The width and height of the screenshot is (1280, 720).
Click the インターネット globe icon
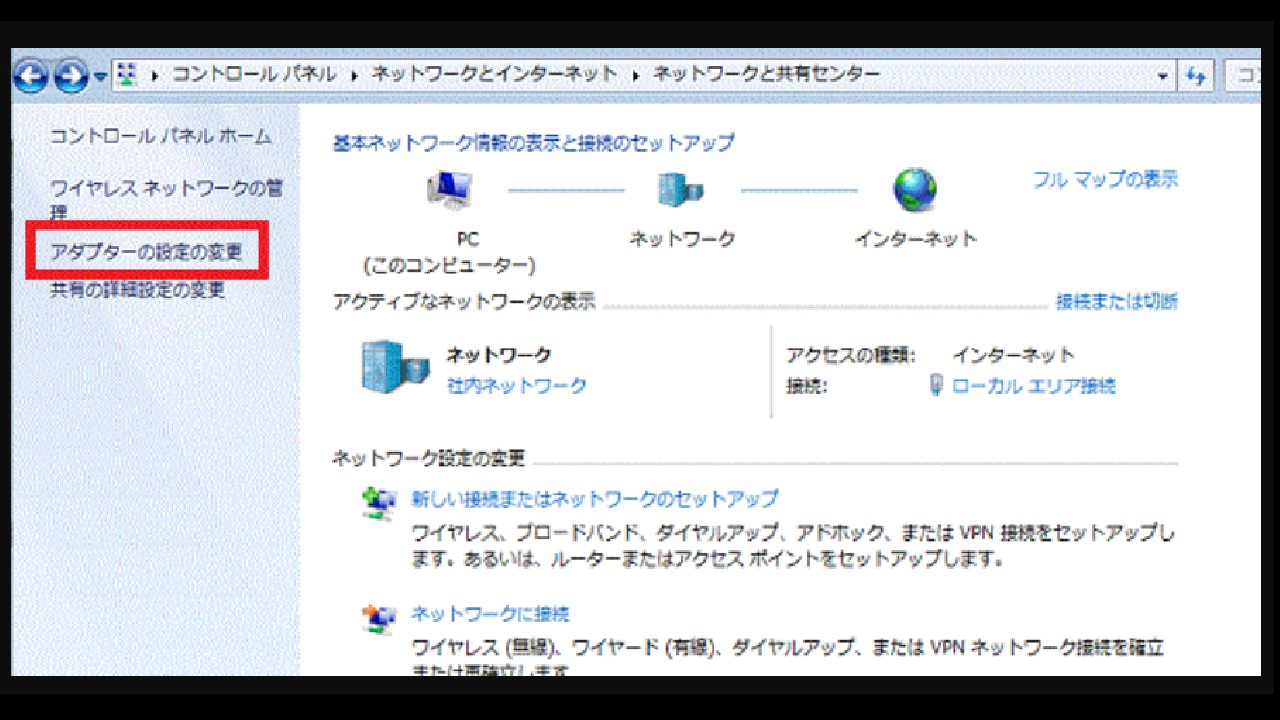pyautogui.click(x=914, y=189)
